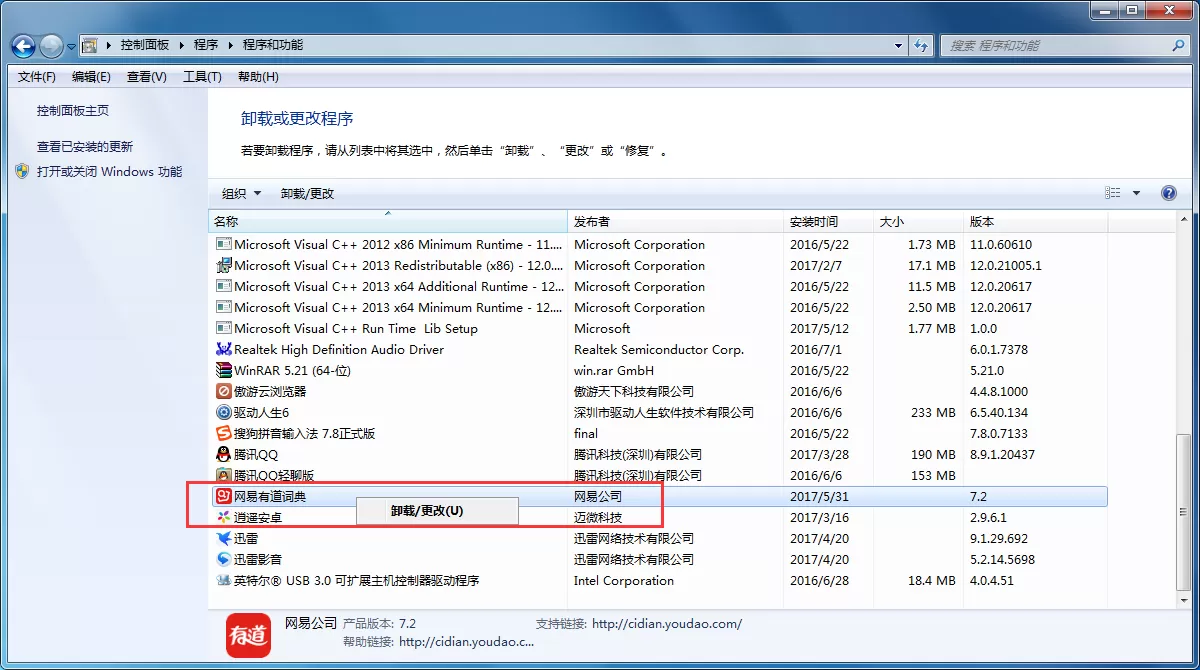Expand the arrow after 程序 in breadcrumb
Viewport: 1200px width, 670px height.
[231, 45]
